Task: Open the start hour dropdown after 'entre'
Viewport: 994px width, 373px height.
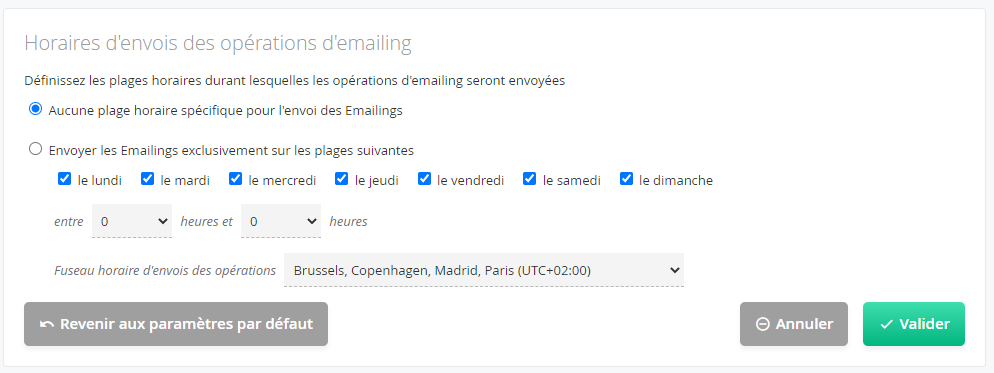Action: click(132, 221)
